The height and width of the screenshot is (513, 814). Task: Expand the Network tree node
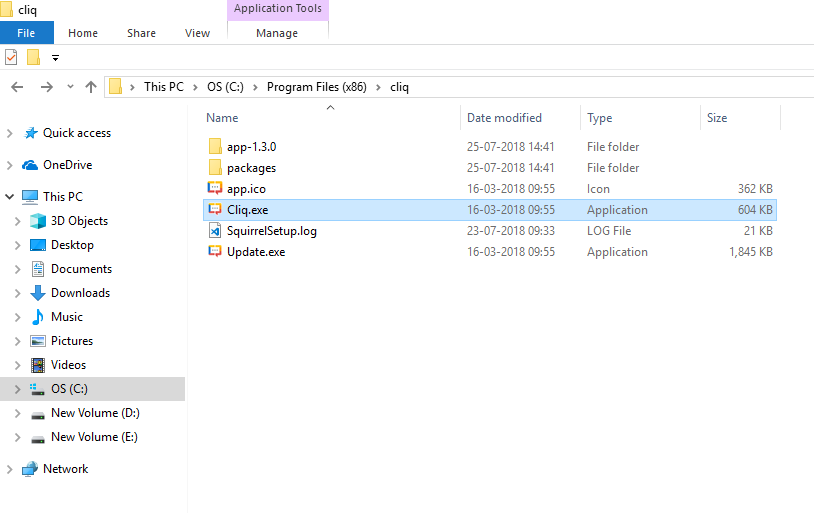coord(9,469)
